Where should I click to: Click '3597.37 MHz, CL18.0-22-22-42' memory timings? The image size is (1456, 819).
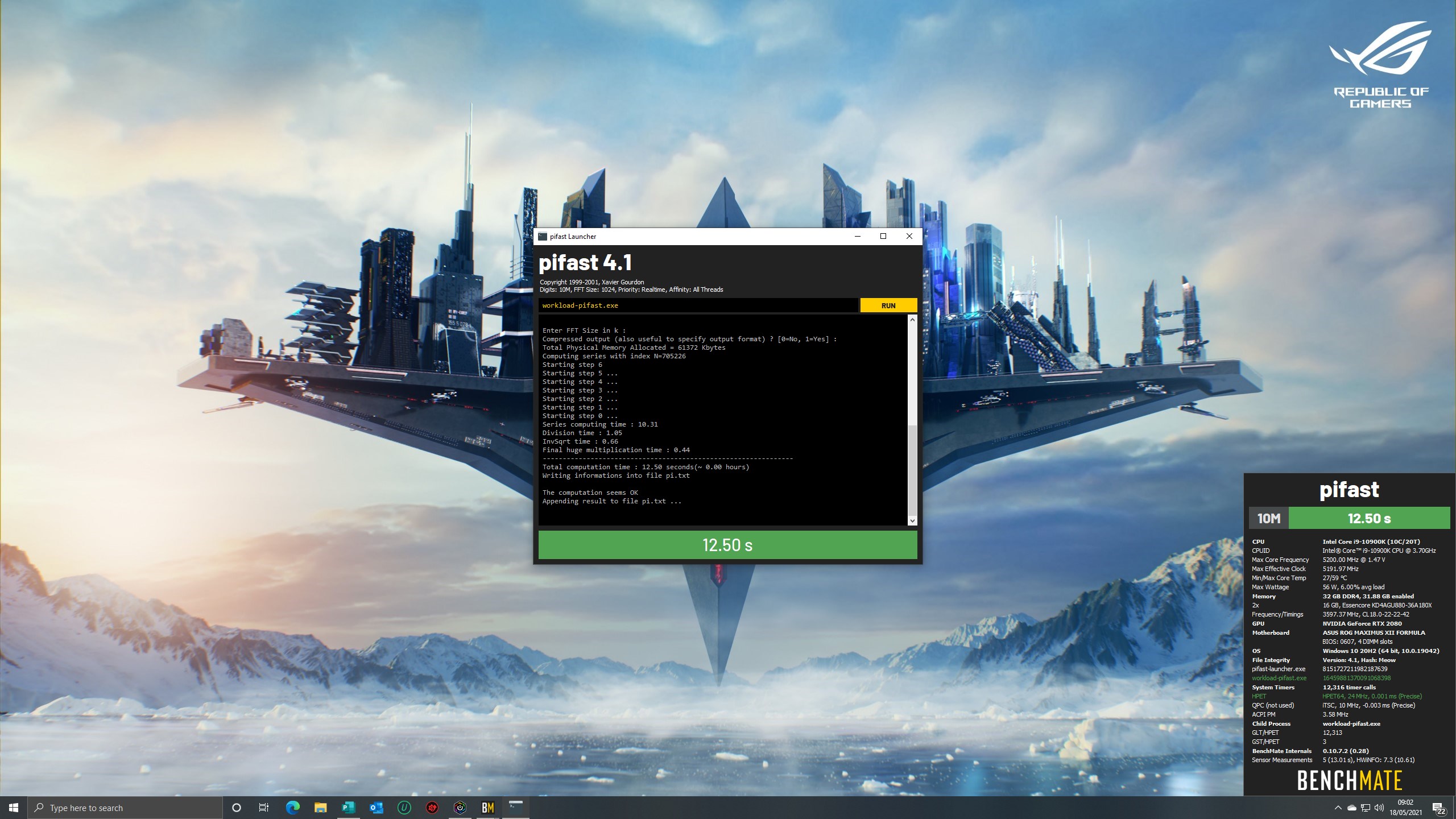[1366, 614]
